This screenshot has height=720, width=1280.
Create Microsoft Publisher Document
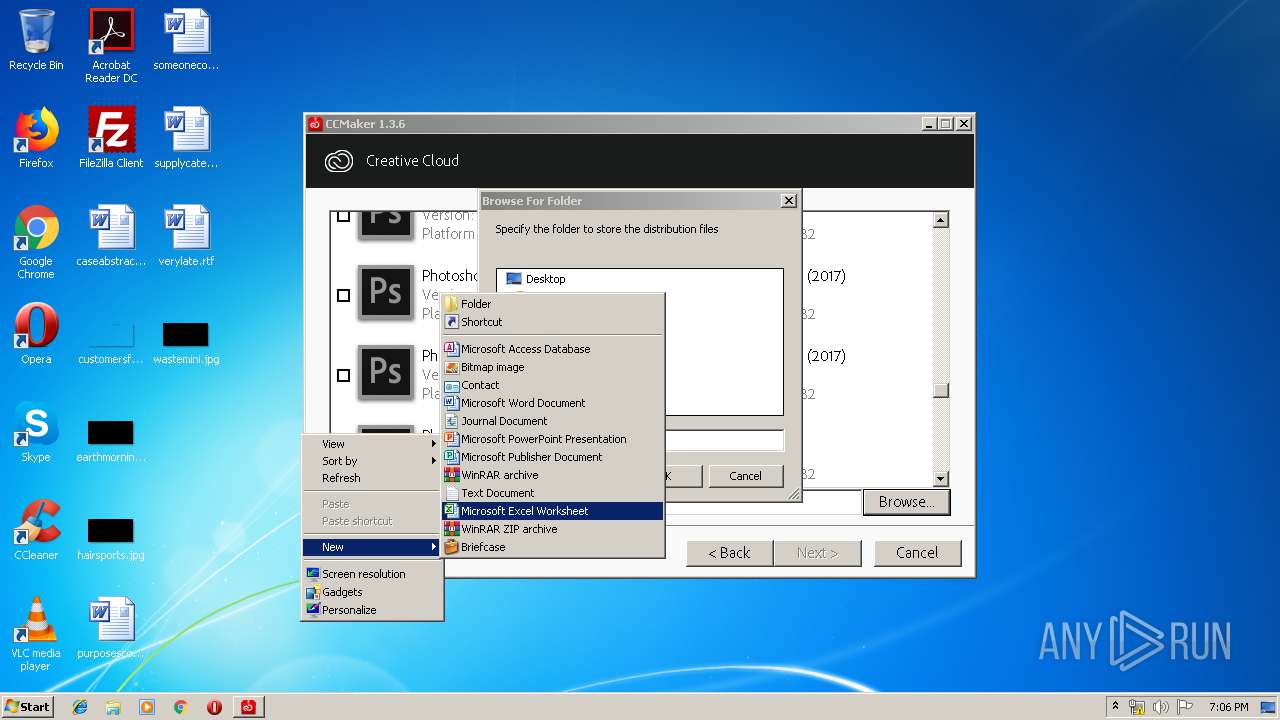click(x=553, y=457)
